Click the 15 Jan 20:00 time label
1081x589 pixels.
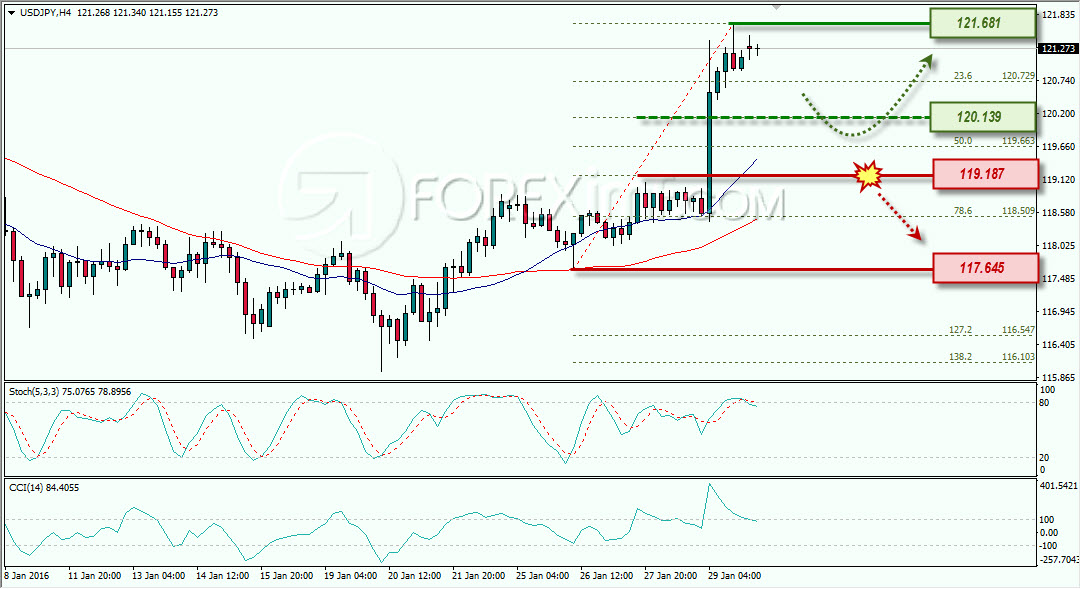pos(287,576)
